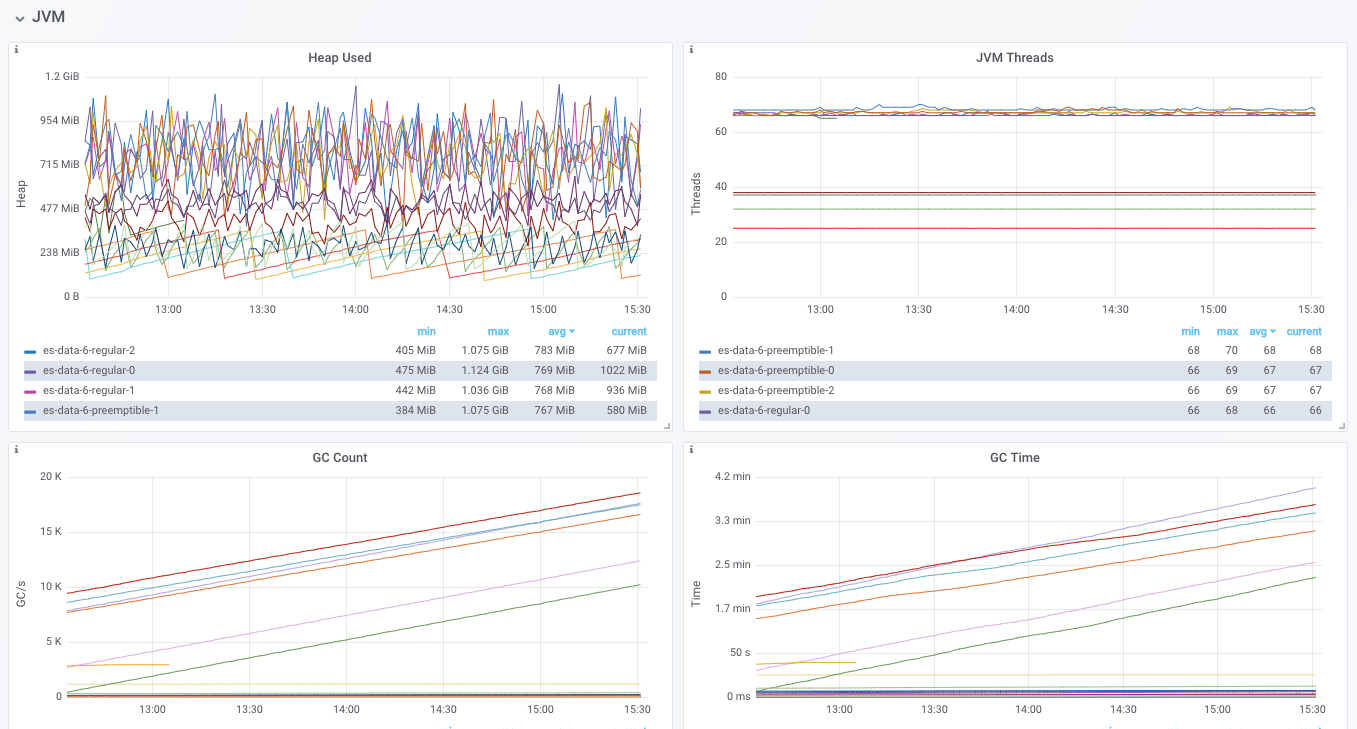
Task: Open the JVM Threads panel title menu
Action: click(1014, 58)
